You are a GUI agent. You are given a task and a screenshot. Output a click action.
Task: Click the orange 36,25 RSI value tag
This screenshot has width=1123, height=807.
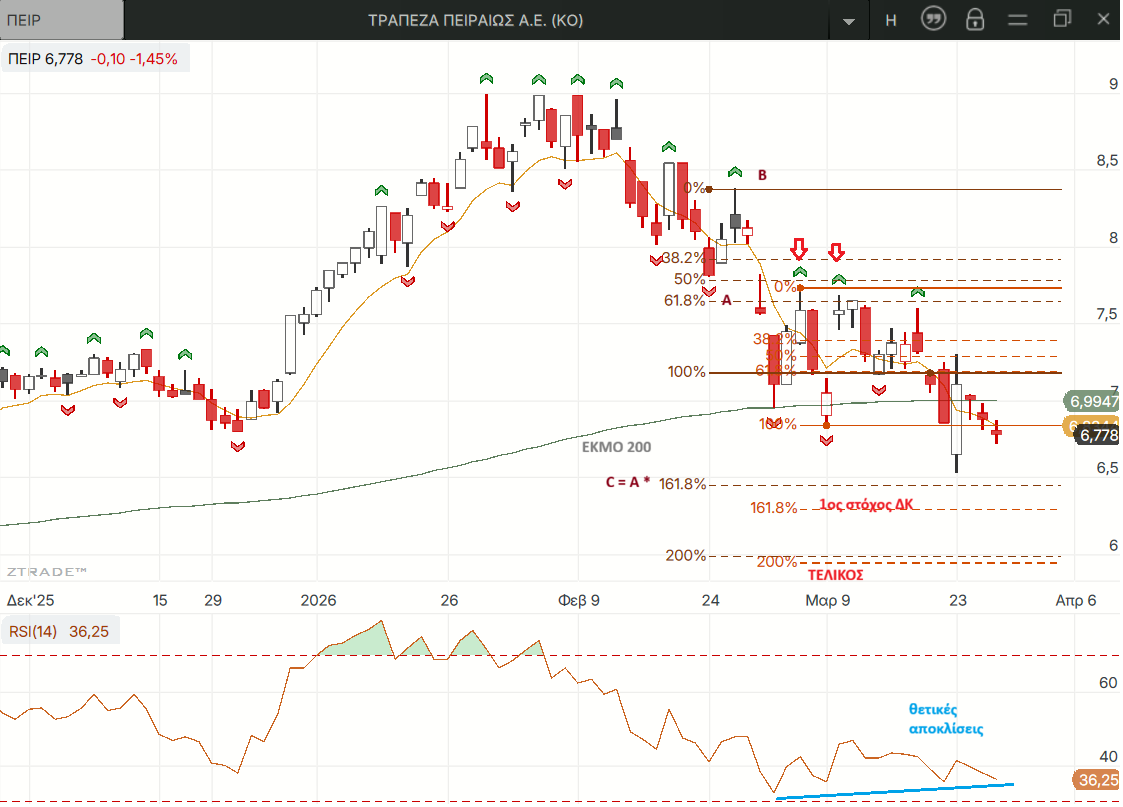[1096, 780]
